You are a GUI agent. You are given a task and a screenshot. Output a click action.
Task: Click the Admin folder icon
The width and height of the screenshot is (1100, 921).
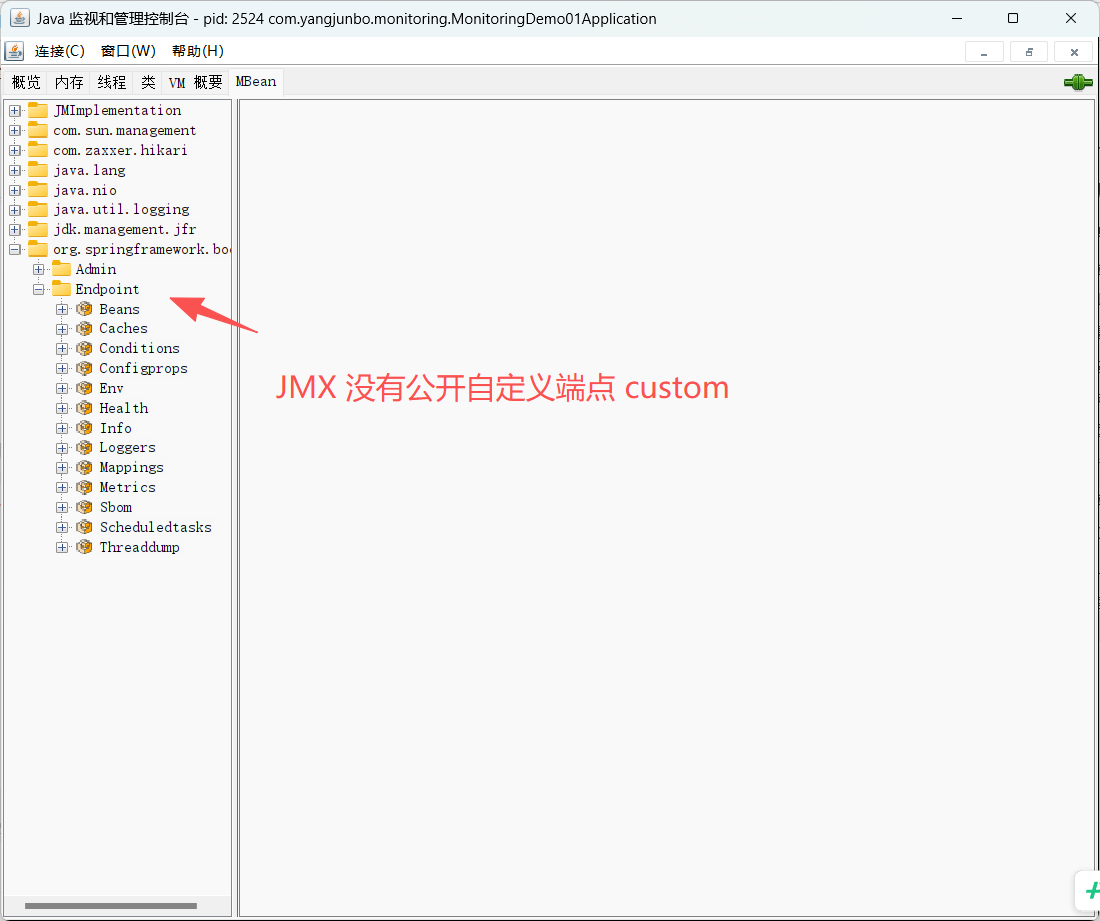[x=62, y=269]
